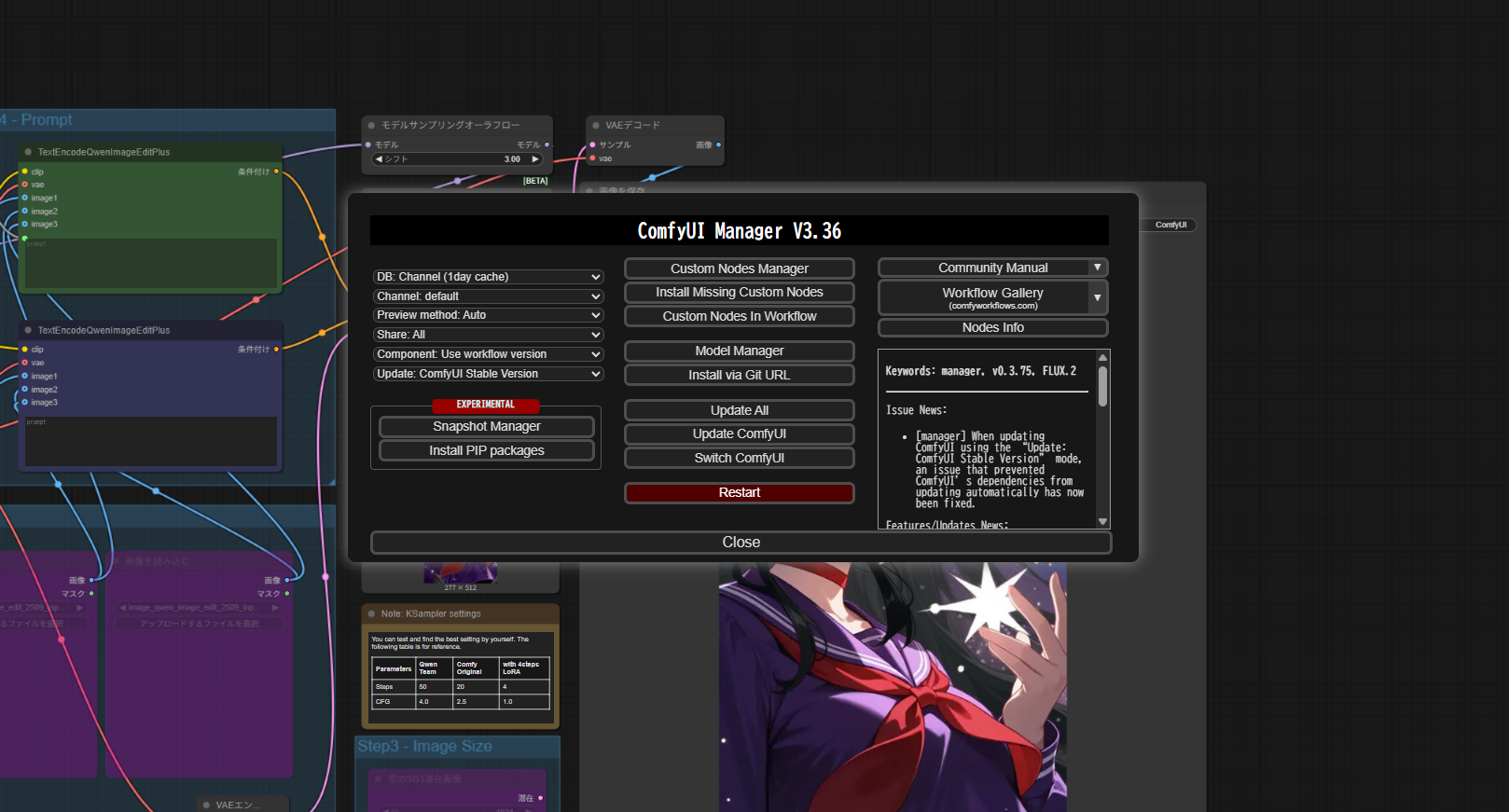The height and width of the screenshot is (812, 1509).
Task: Click the Step3 - Image Size group title
Action: [x=425, y=747]
